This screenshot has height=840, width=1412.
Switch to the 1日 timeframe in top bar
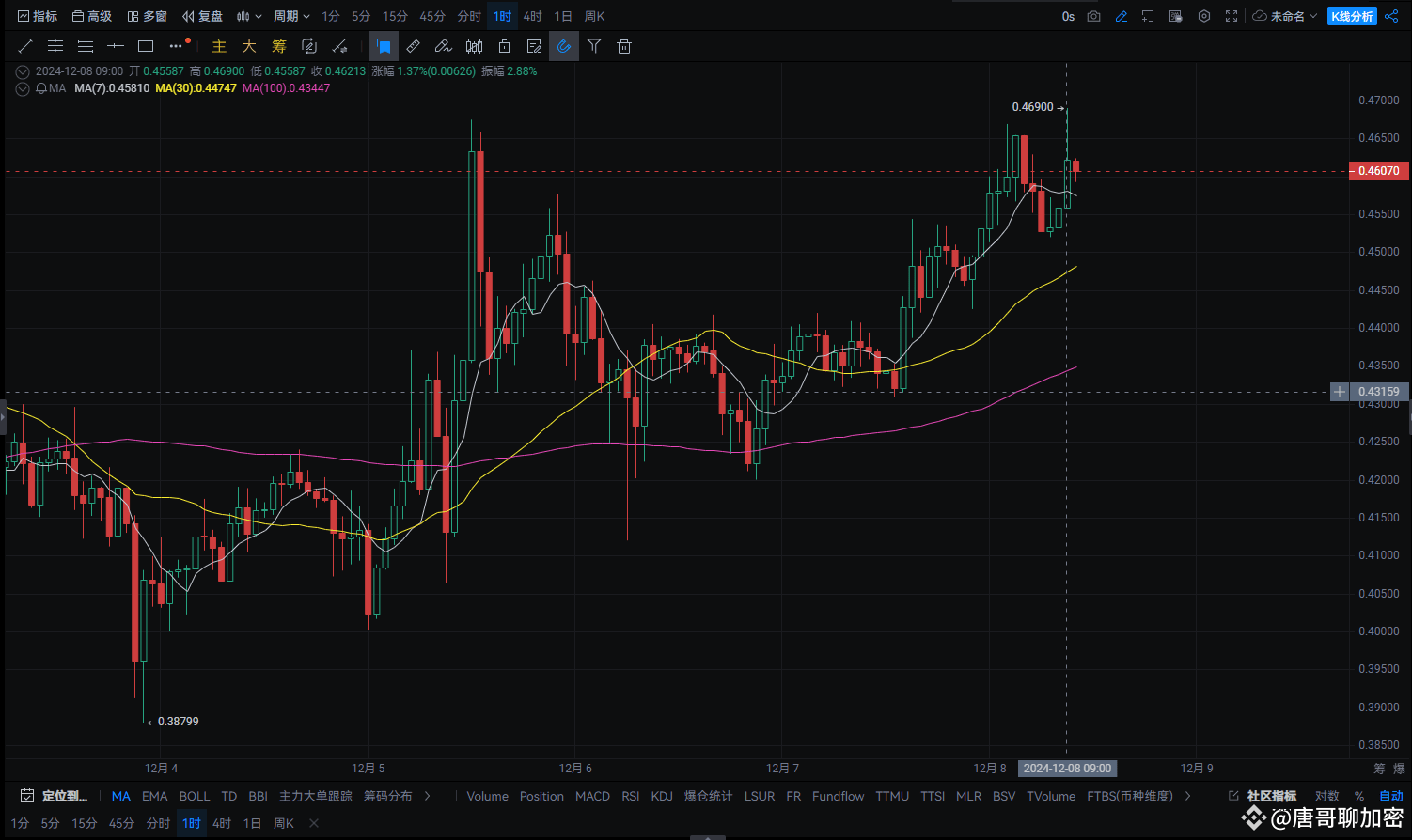point(563,16)
